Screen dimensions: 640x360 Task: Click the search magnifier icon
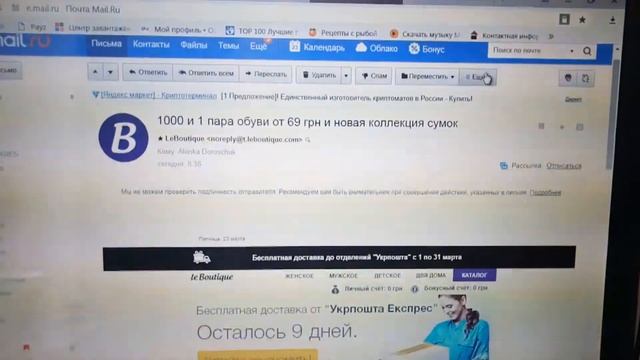click(587, 51)
